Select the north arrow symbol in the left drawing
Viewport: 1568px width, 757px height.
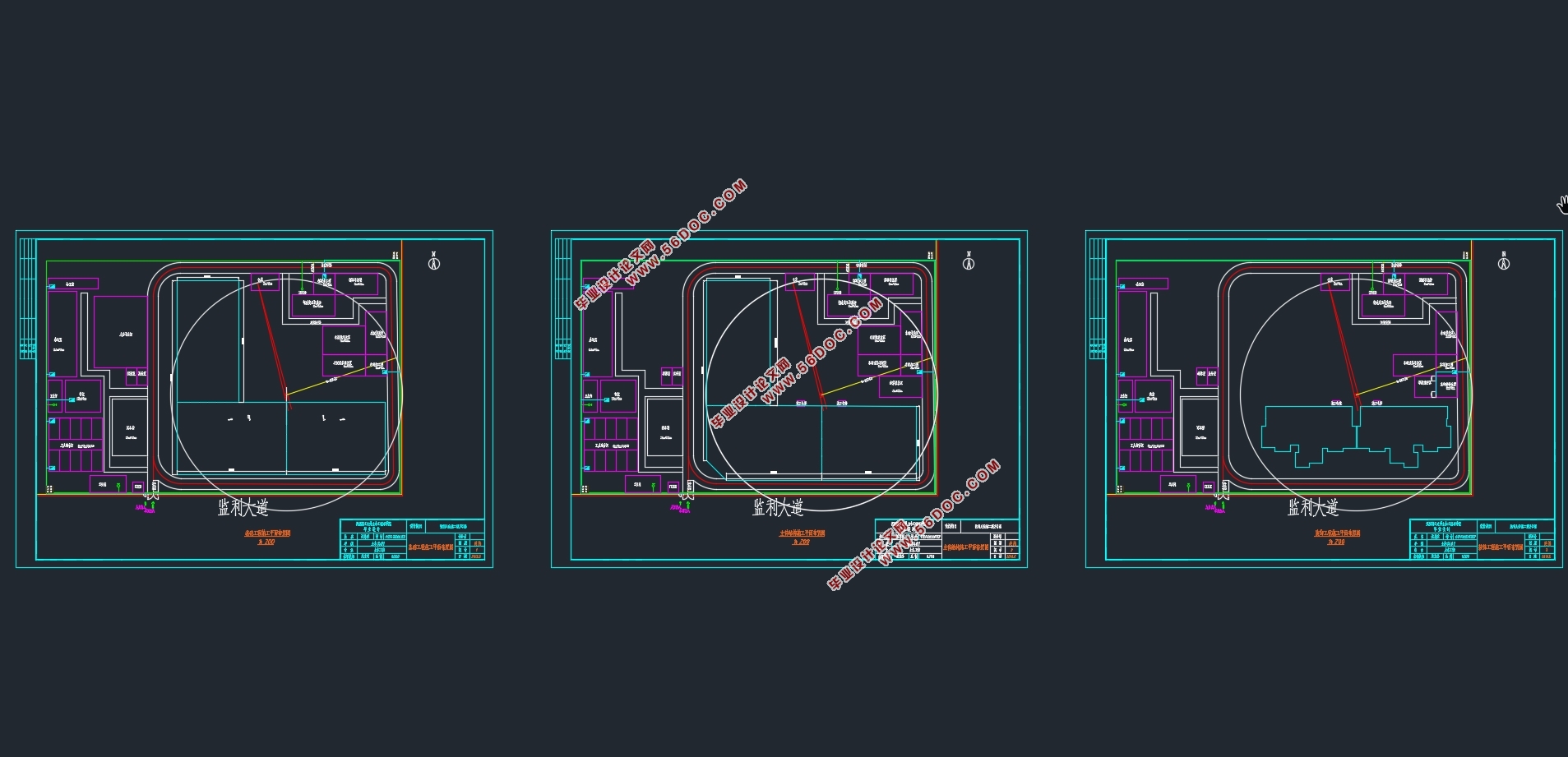(434, 261)
